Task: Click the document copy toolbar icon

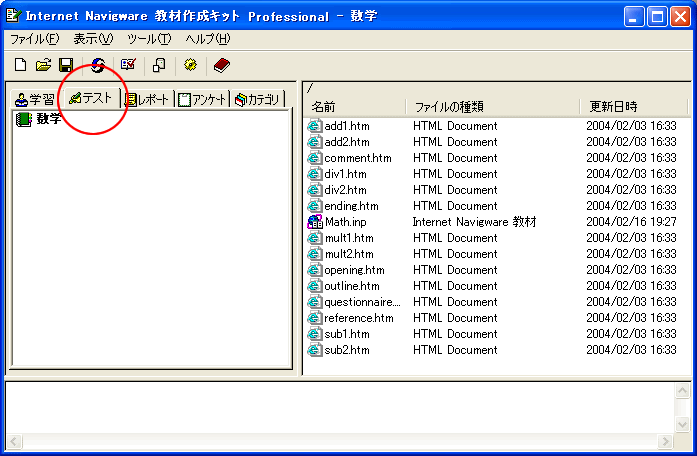Action: coord(159,65)
